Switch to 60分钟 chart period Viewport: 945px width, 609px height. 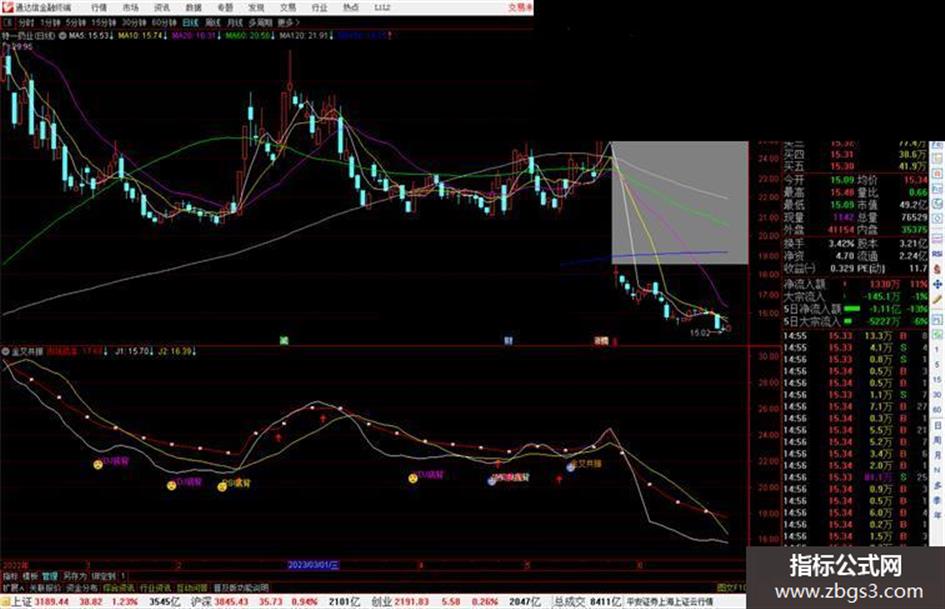point(164,23)
